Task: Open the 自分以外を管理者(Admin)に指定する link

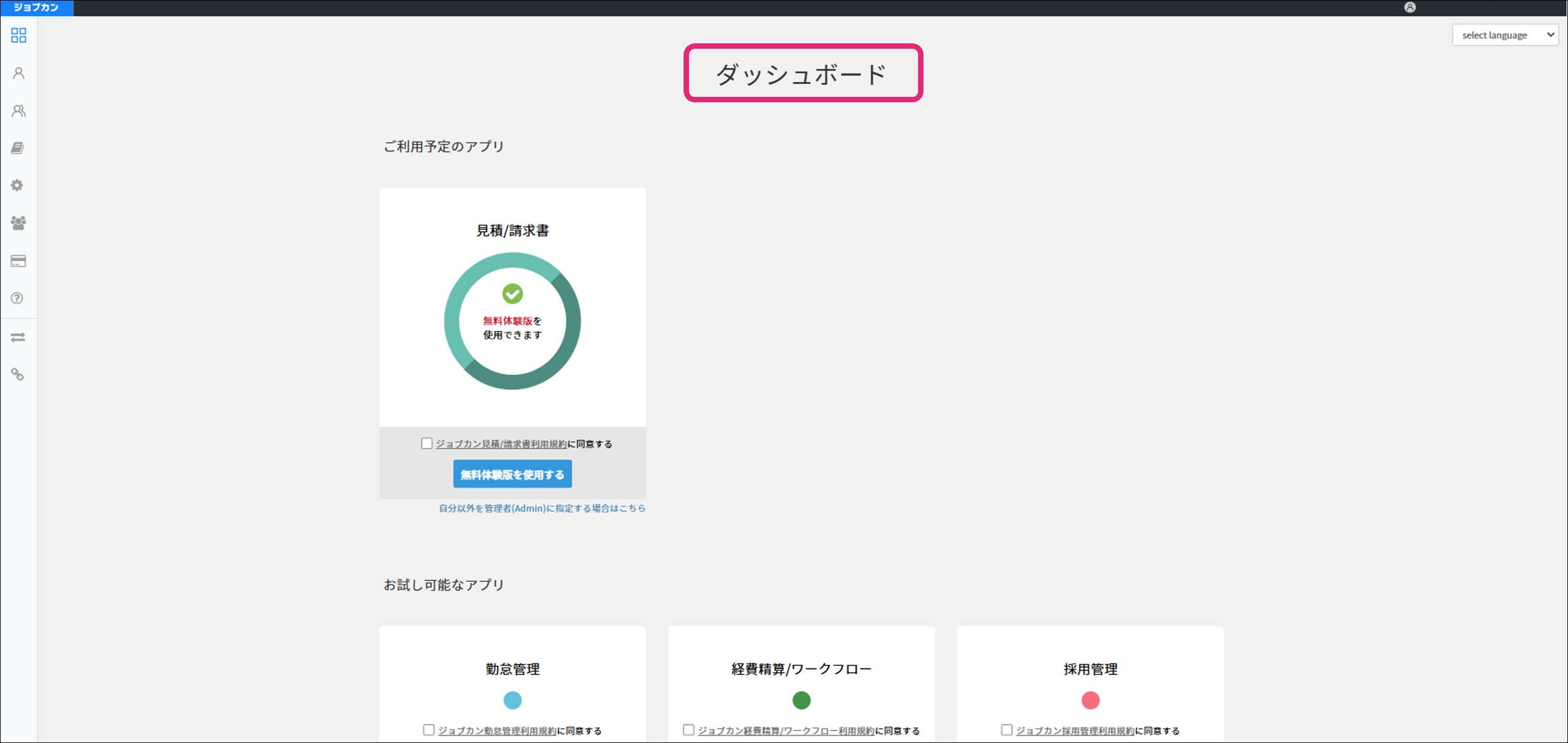Action: 542,508
